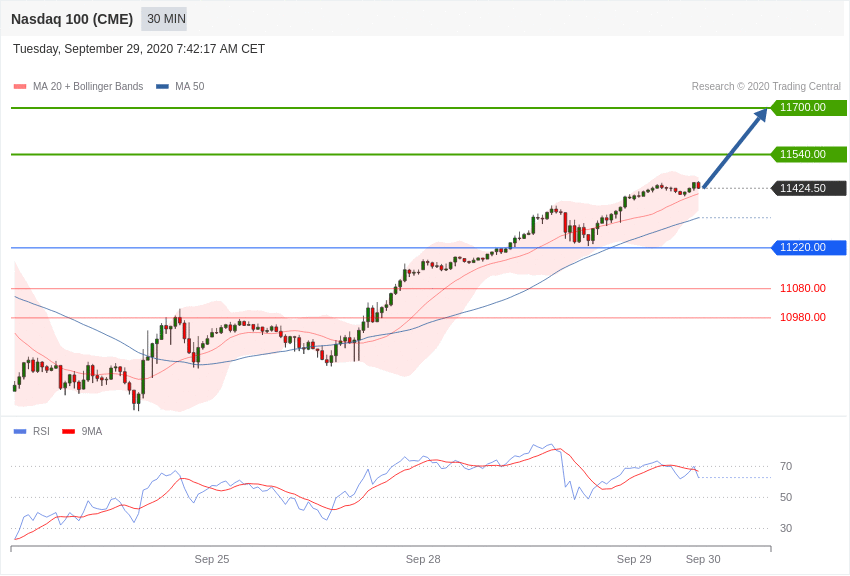Click the Nasdaq 100 (CME) title
850x576 pixels.
(72, 19)
